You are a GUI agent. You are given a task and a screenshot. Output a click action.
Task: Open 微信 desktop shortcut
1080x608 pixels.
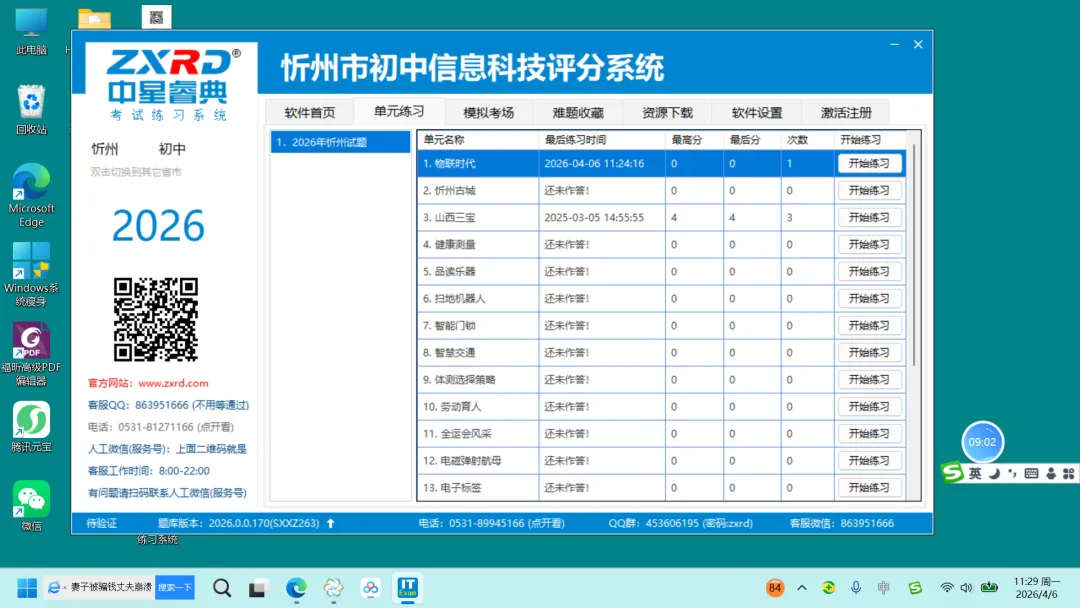coord(31,506)
